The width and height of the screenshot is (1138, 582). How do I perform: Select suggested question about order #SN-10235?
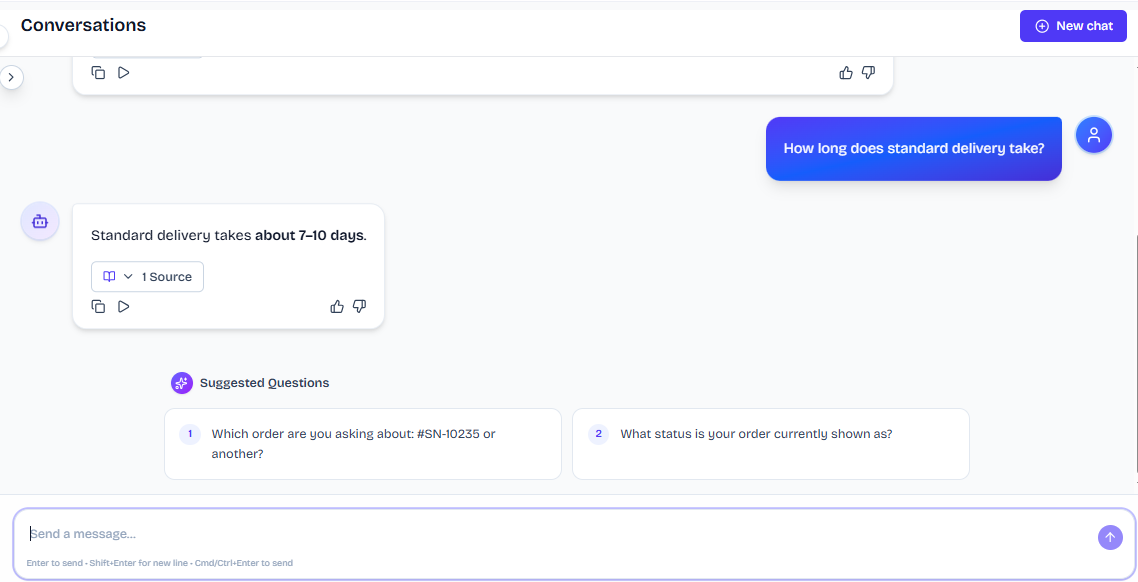point(363,443)
